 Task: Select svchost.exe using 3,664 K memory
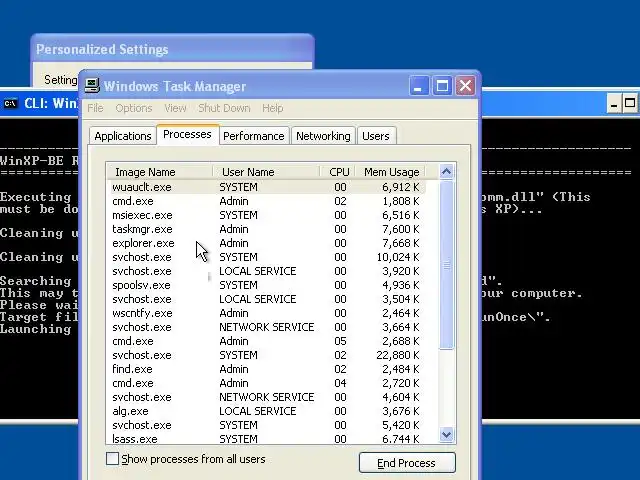pyautogui.click(x=268, y=327)
